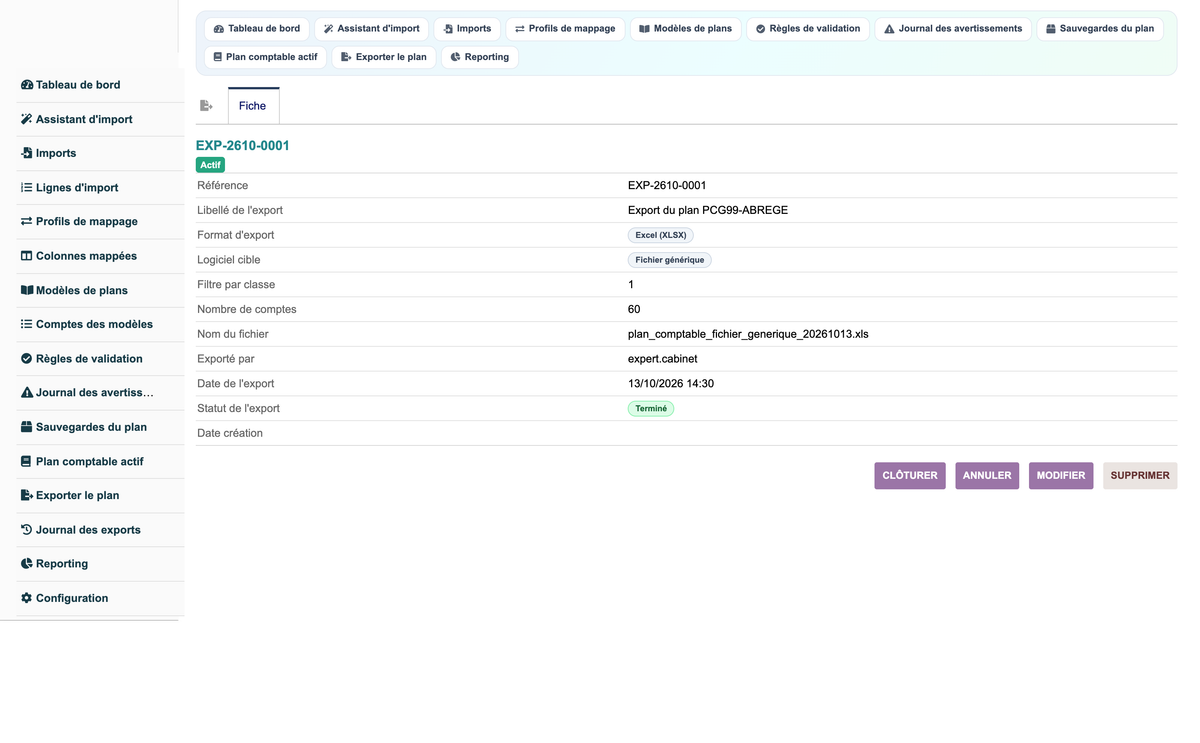Click the Assistant d'import wand icon in sidebar
The width and height of the screenshot is (1200, 743).
27,119
